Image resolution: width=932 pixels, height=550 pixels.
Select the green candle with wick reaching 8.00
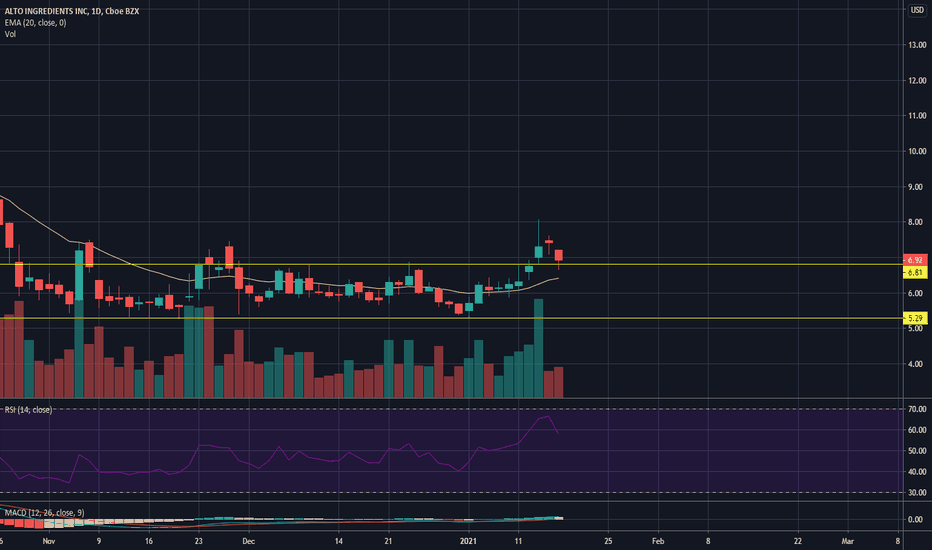(x=539, y=252)
